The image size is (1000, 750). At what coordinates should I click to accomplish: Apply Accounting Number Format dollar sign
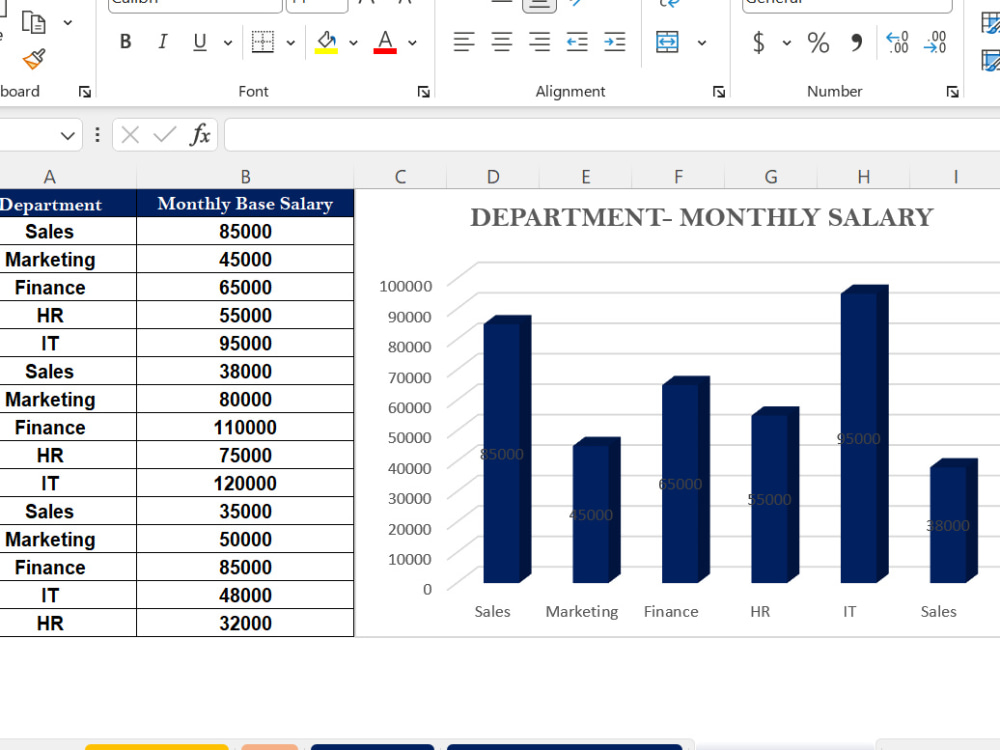tap(758, 42)
